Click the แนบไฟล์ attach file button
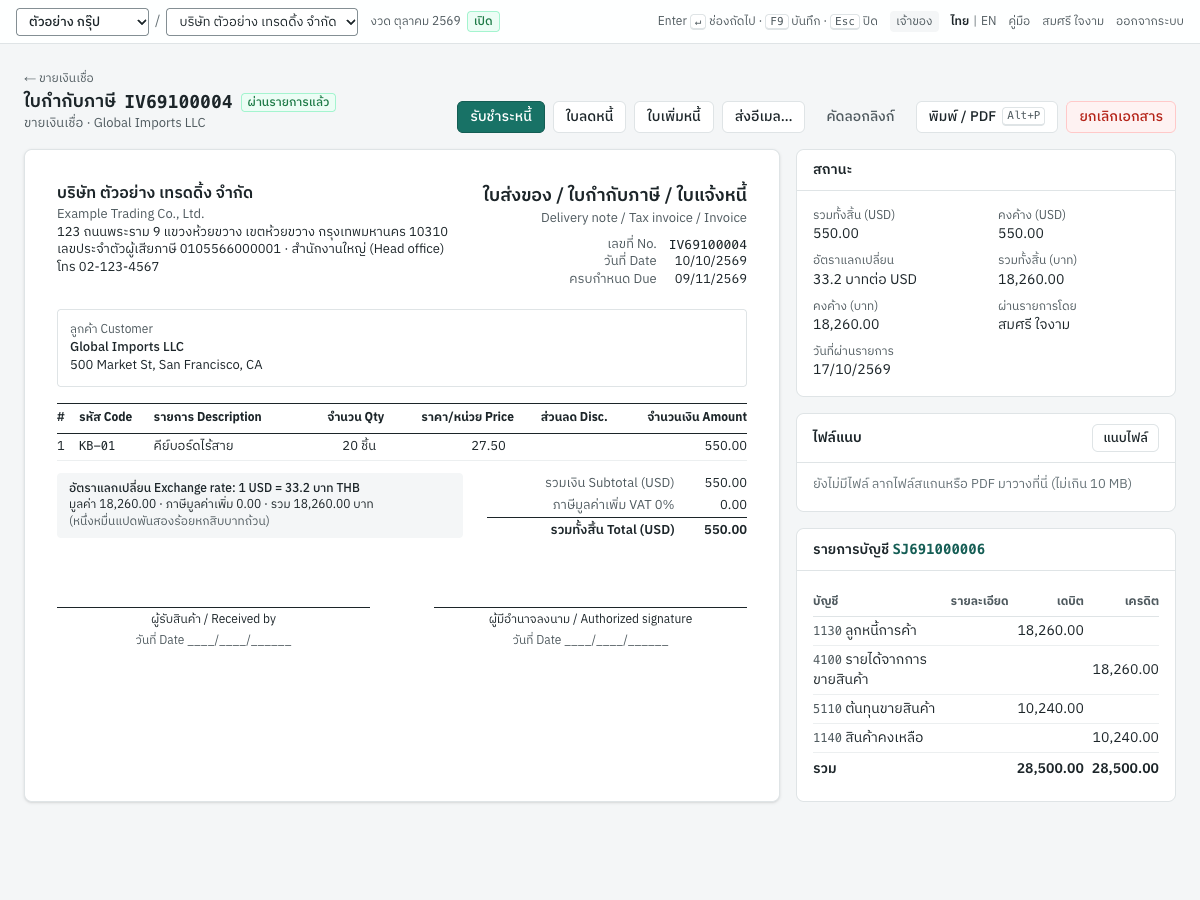This screenshot has height=900, width=1200. click(x=1125, y=438)
